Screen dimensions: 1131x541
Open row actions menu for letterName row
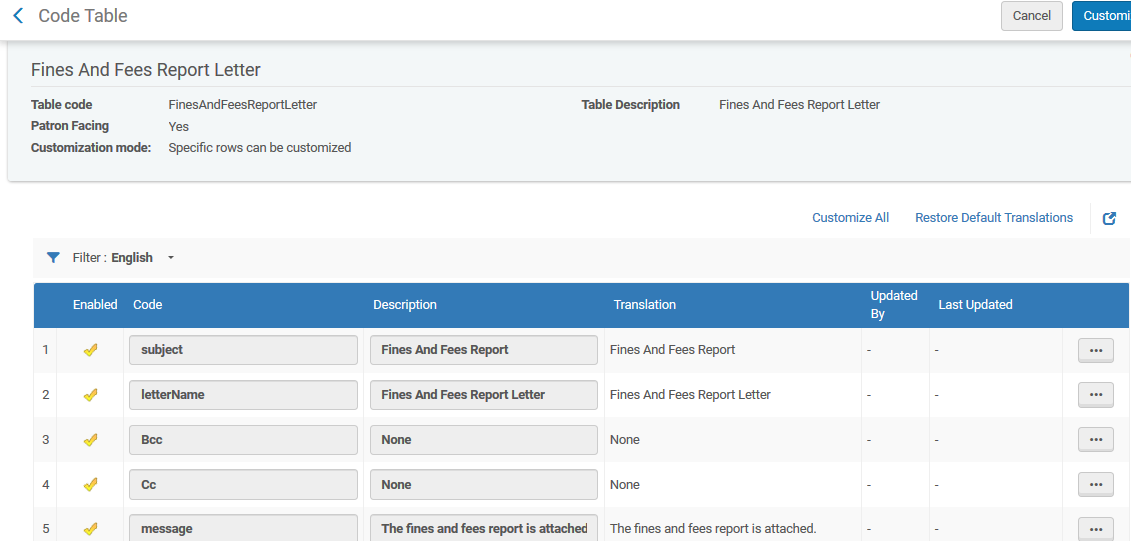(x=1095, y=395)
